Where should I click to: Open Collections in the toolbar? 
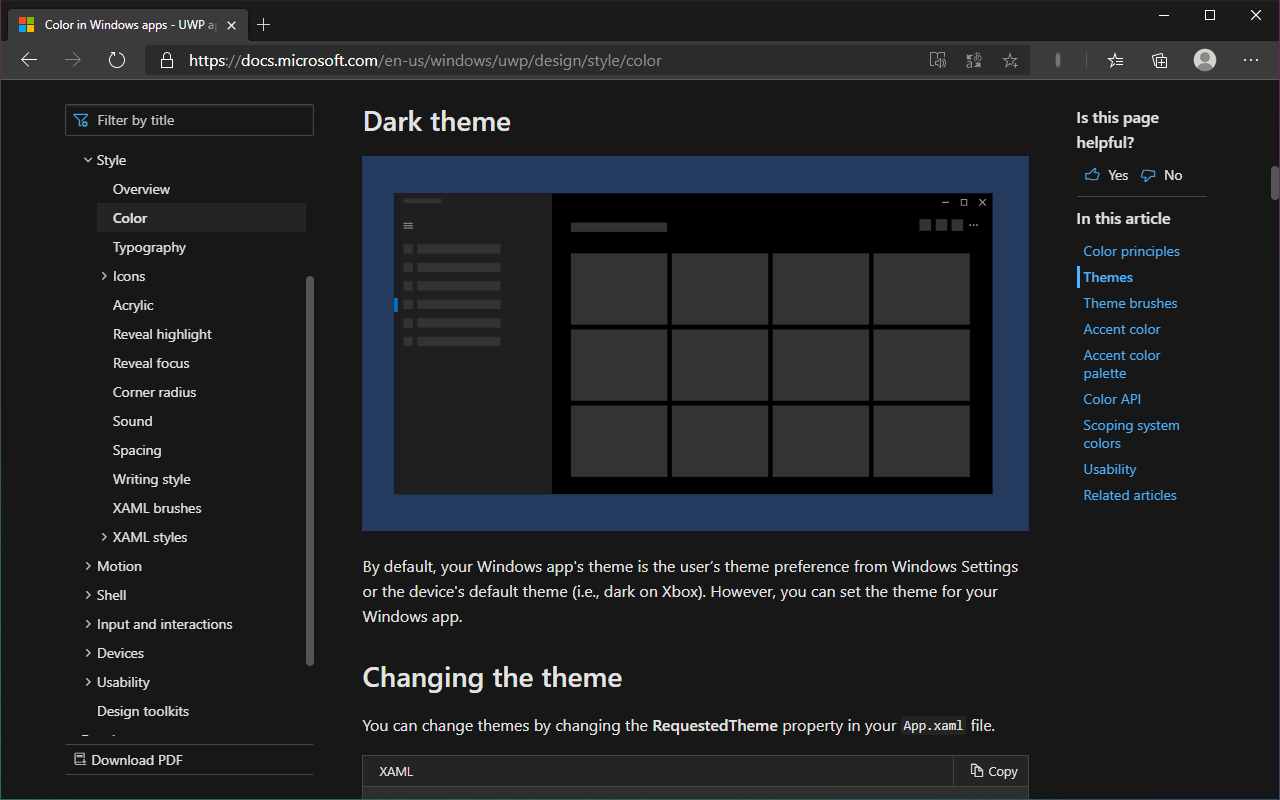(x=1159, y=60)
